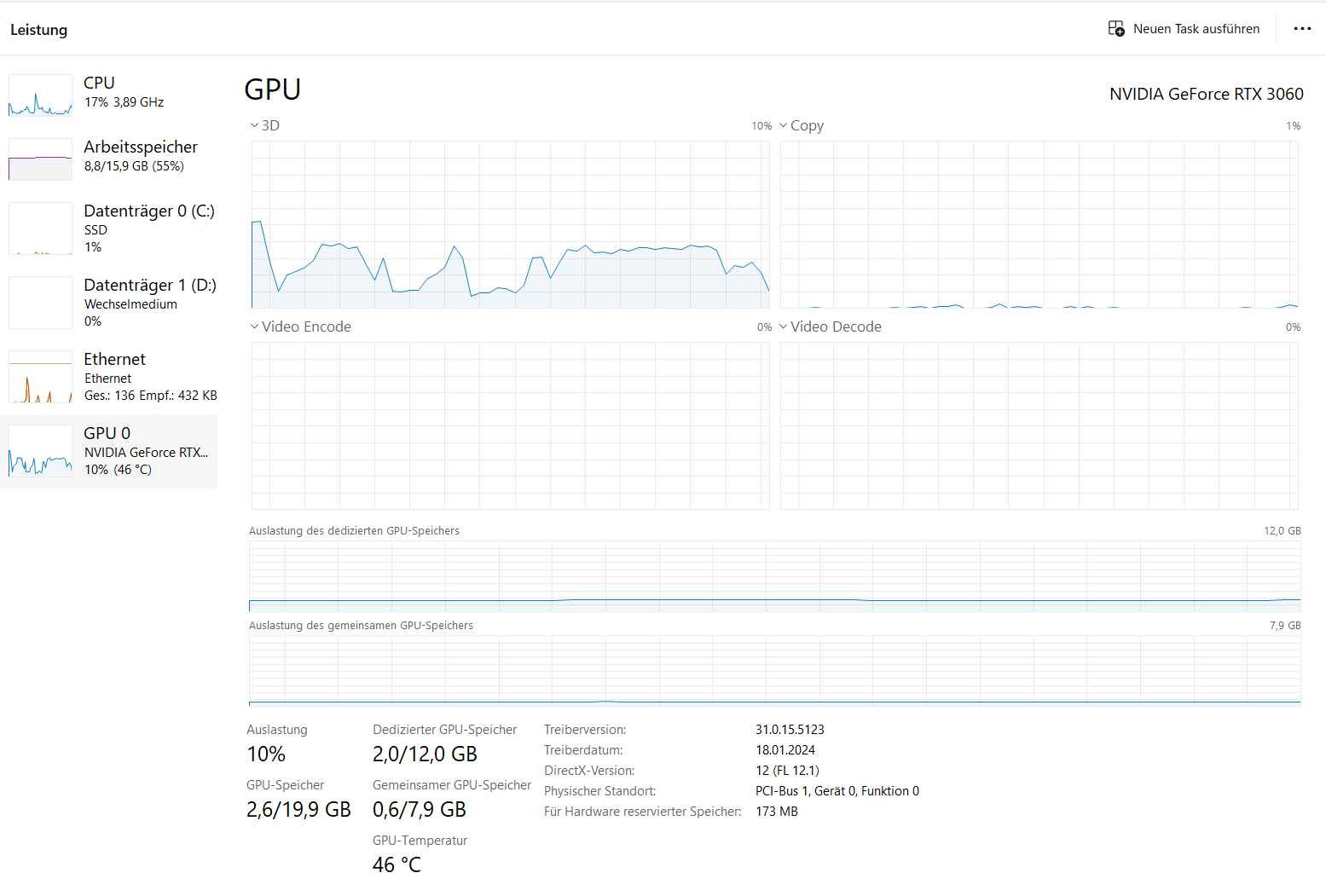This screenshot has height=896, width=1326.
Task: Open the Datenträger 0 (C:) entry
Action: (x=109, y=228)
